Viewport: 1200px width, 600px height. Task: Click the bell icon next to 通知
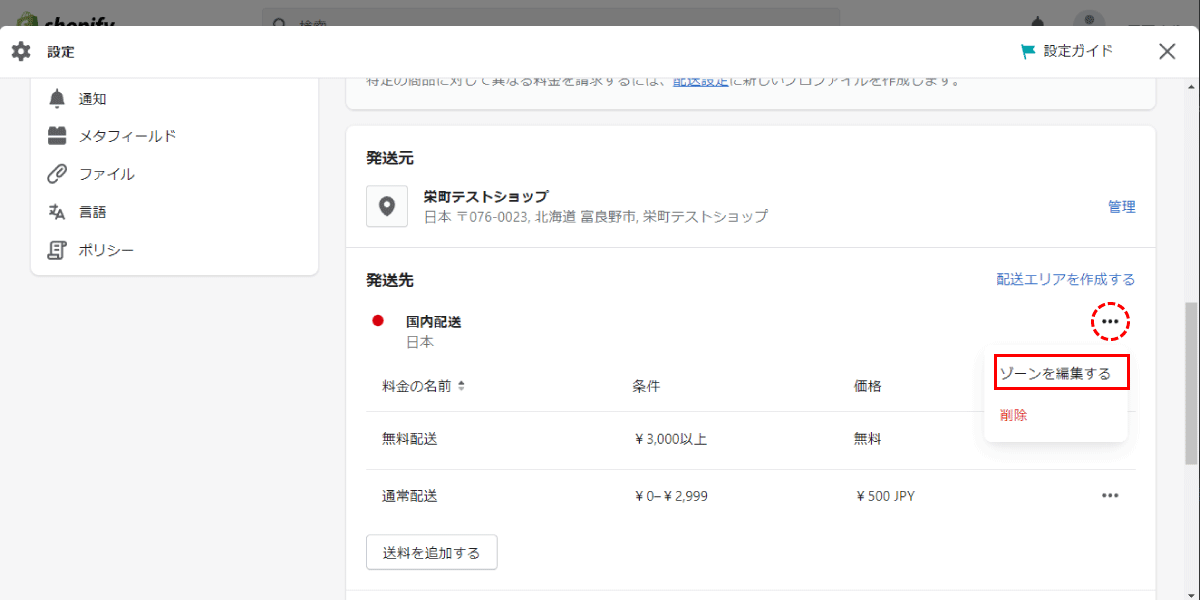pyautogui.click(x=57, y=98)
